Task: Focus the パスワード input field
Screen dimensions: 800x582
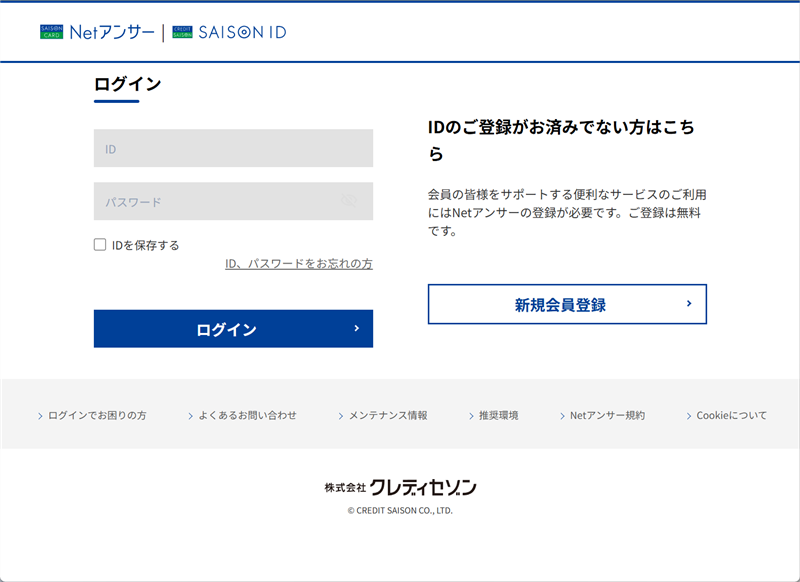Action: 233,201
